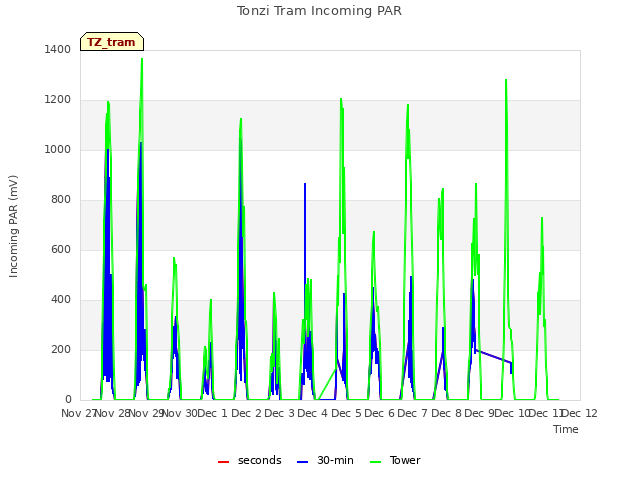This screenshot has height=480, width=640.
Task: Click the green Tower legend color marker
Action: click(375, 462)
